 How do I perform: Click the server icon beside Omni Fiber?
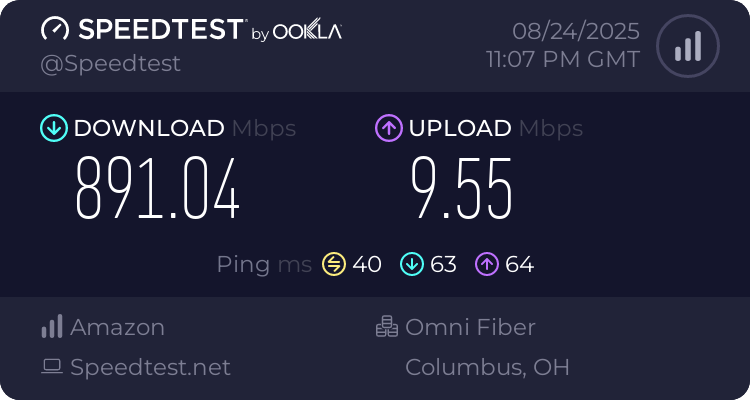(x=386, y=327)
